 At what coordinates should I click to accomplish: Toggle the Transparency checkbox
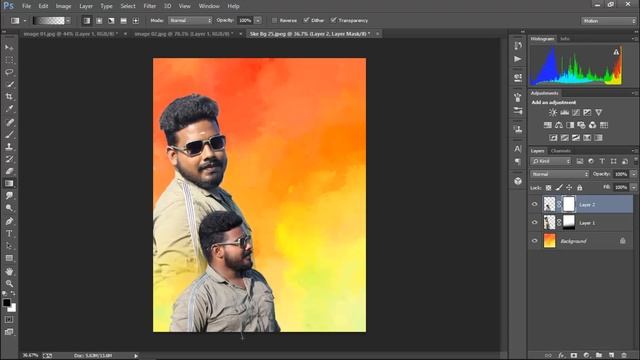point(333,20)
